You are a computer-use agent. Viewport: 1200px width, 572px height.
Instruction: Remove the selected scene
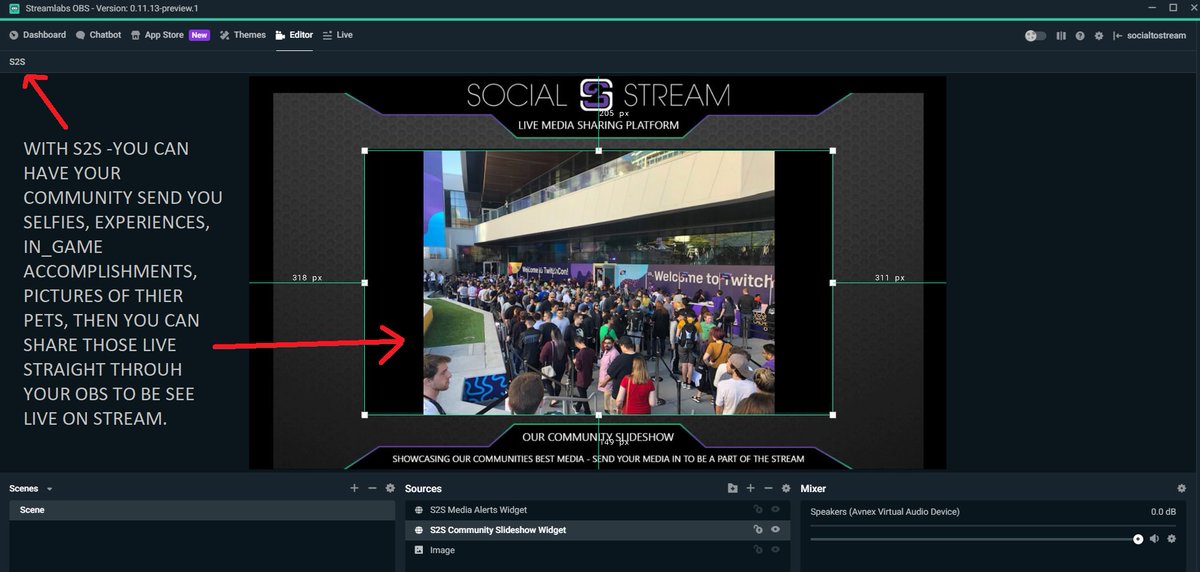coord(372,488)
